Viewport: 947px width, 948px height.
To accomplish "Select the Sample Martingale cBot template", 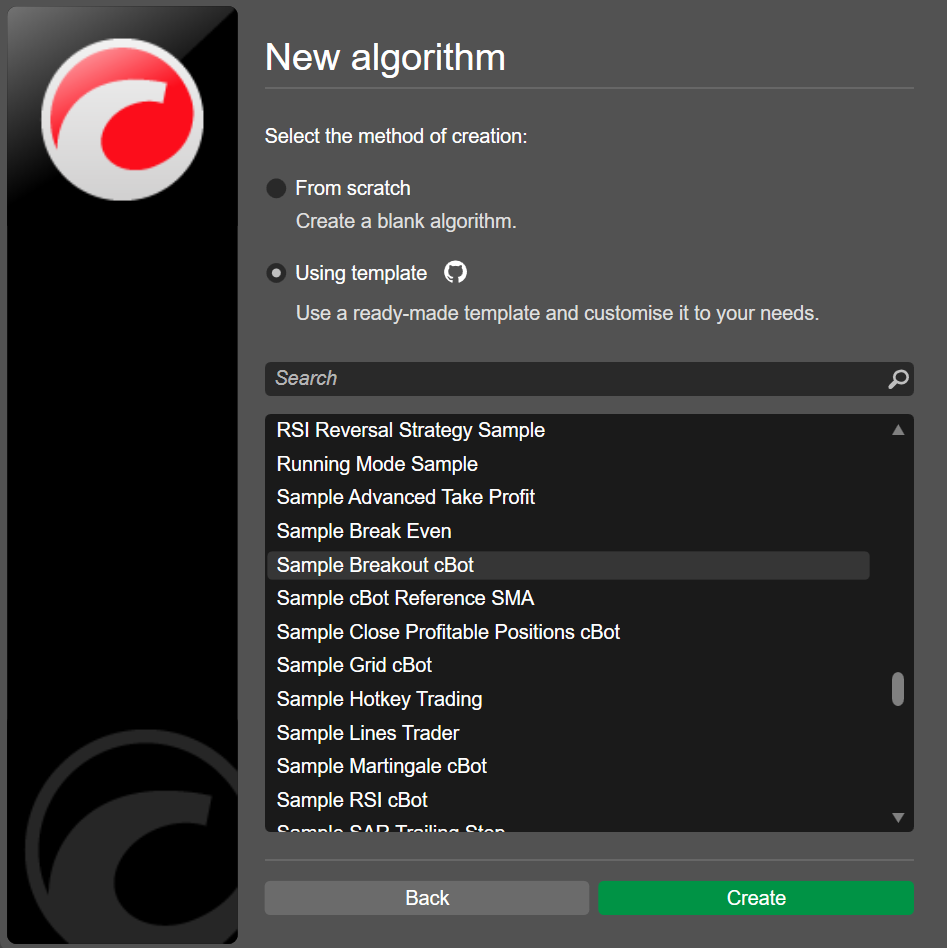I will (381, 766).
